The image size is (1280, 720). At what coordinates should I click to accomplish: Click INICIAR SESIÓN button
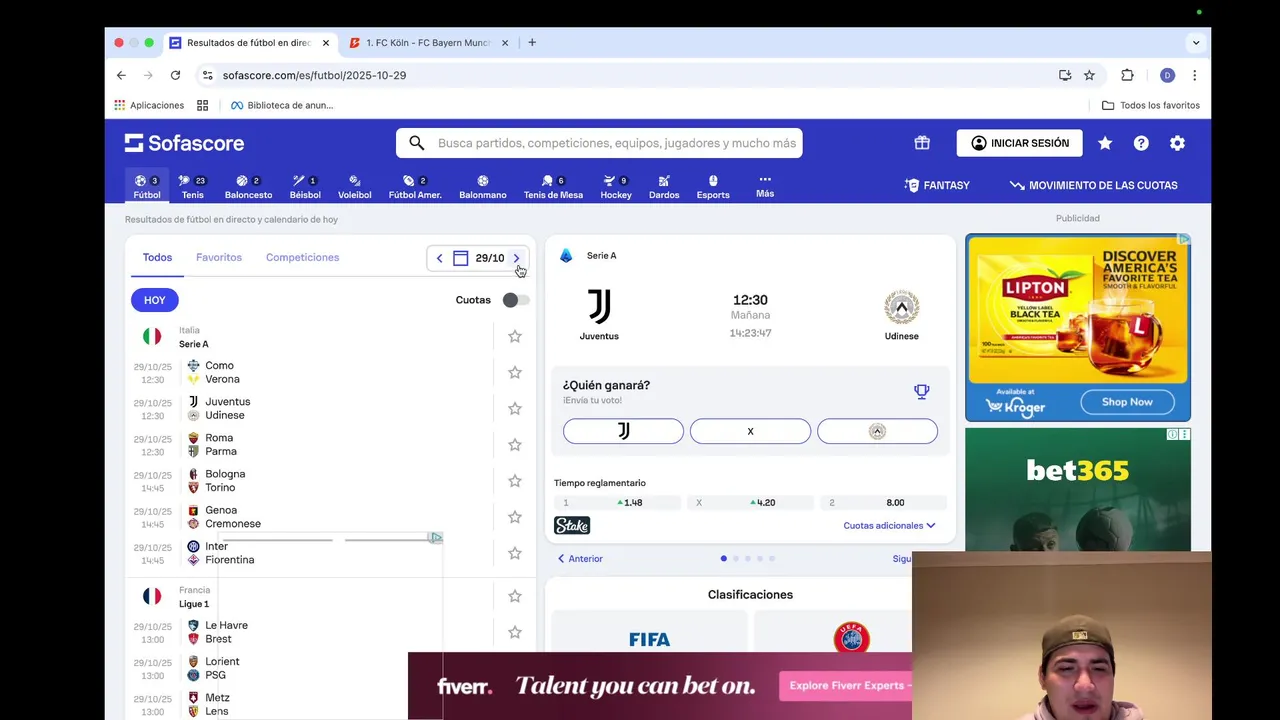[x=1020, y=143]
